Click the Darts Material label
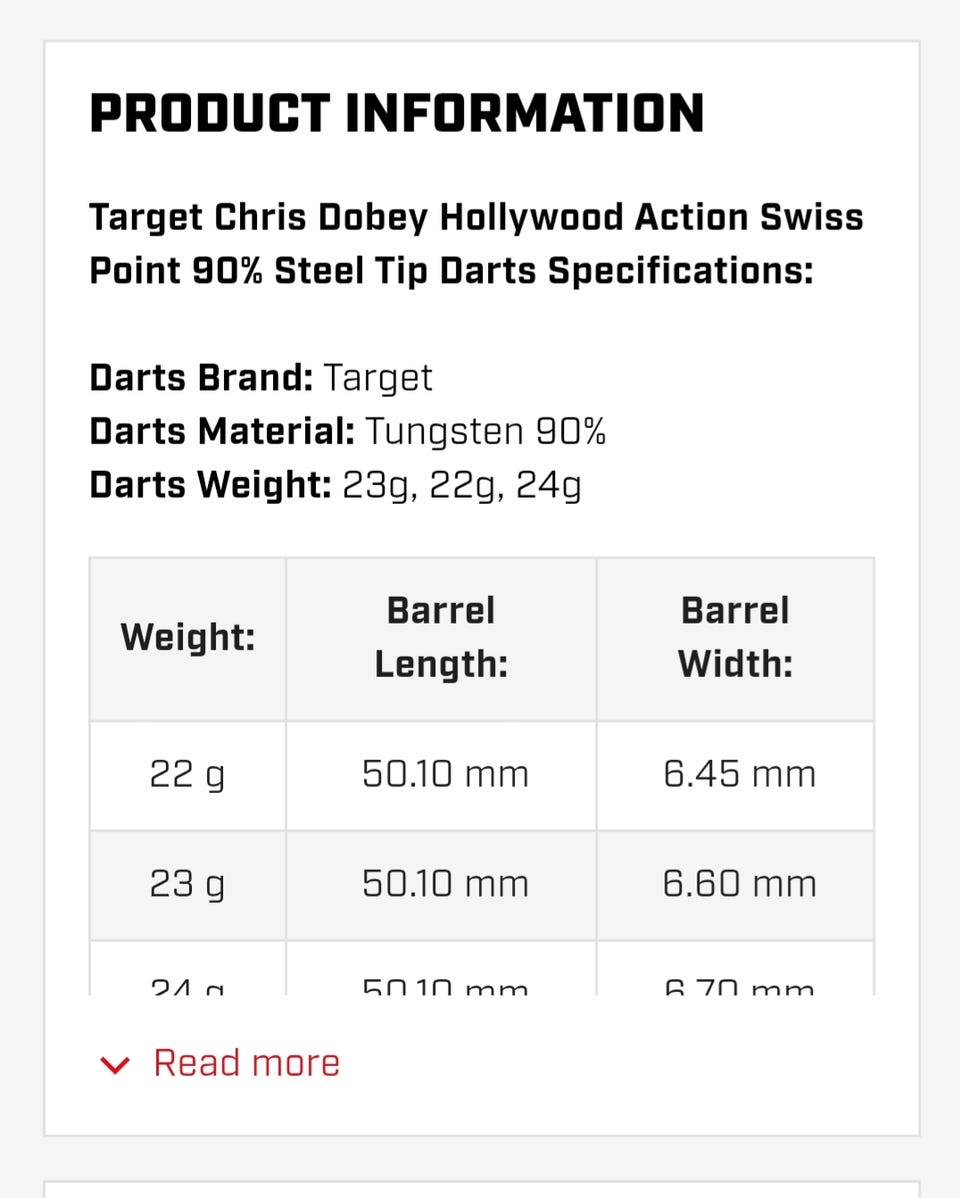The height and width of the screenshot is (1198, 960). click(222, 431)
